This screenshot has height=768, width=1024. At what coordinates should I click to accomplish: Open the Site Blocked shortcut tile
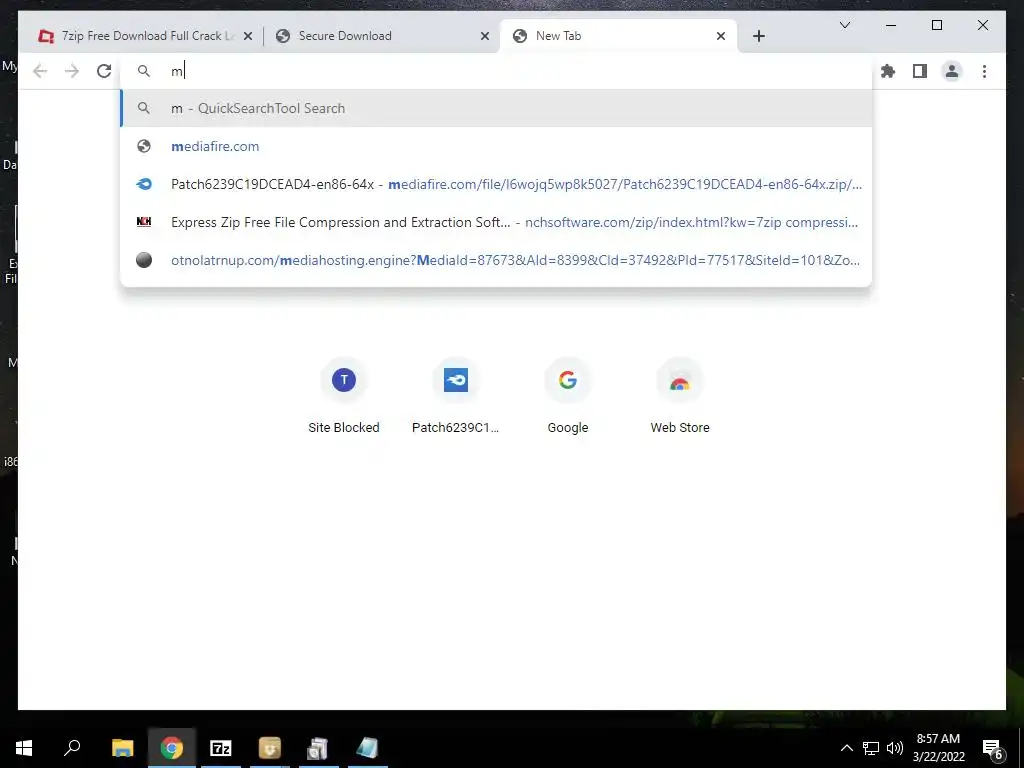tap(344, 397)
